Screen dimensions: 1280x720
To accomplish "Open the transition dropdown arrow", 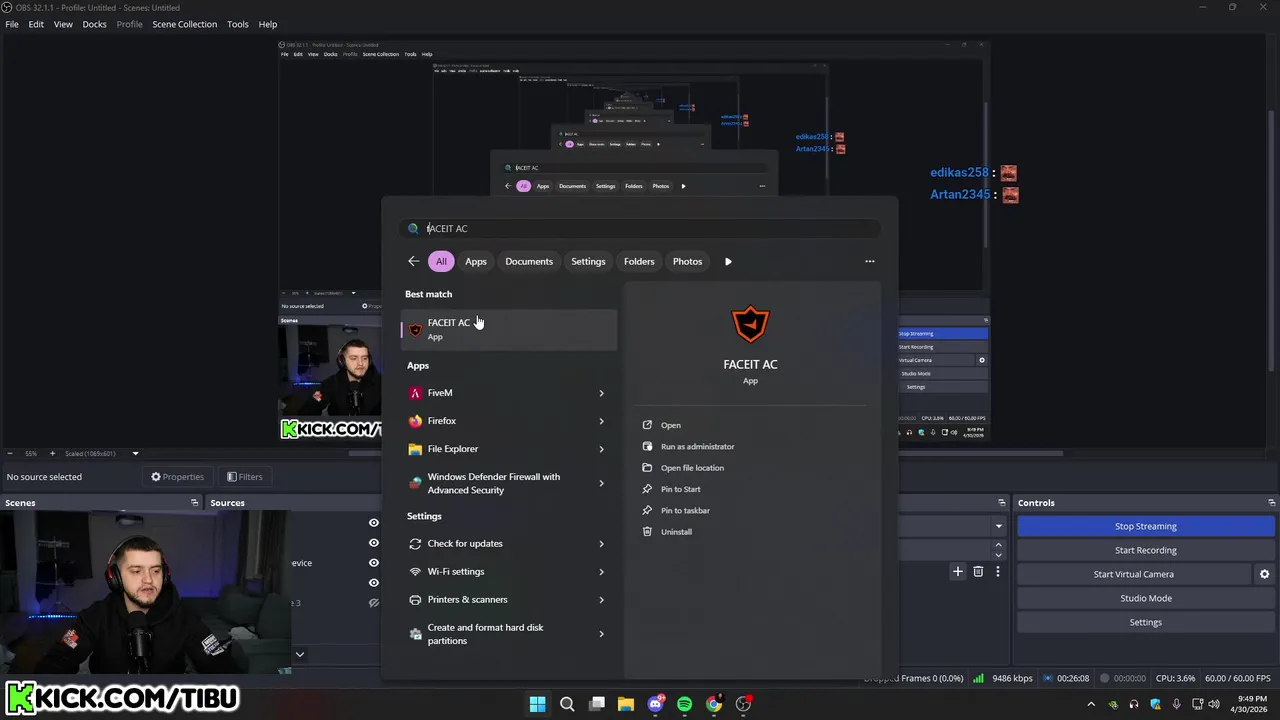I will click(998, 526).
